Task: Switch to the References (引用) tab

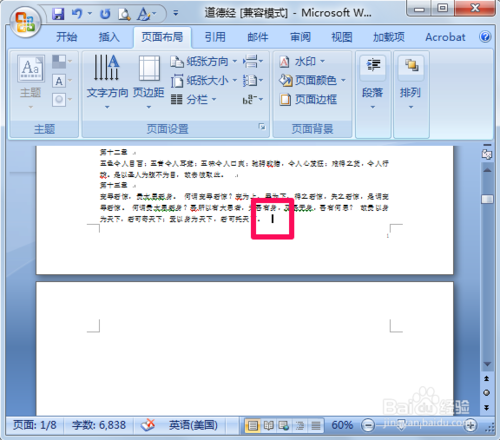Action: [x=215, y=37]
